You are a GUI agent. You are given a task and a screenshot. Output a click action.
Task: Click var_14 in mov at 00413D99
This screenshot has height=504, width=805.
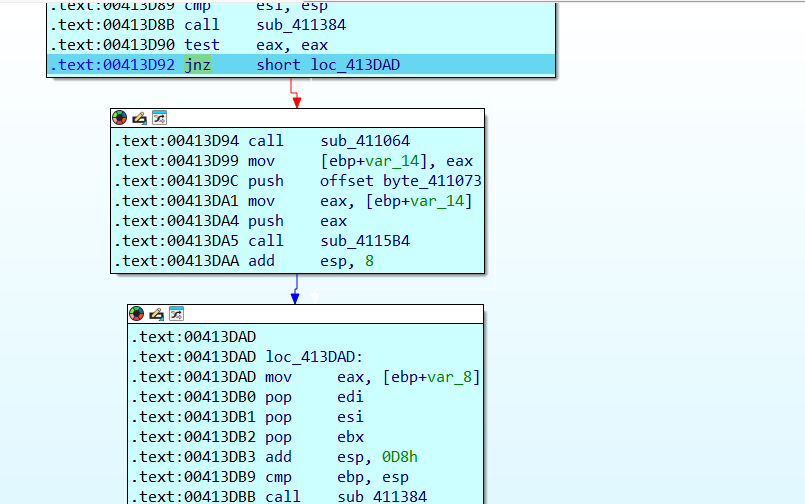(393, 161)
